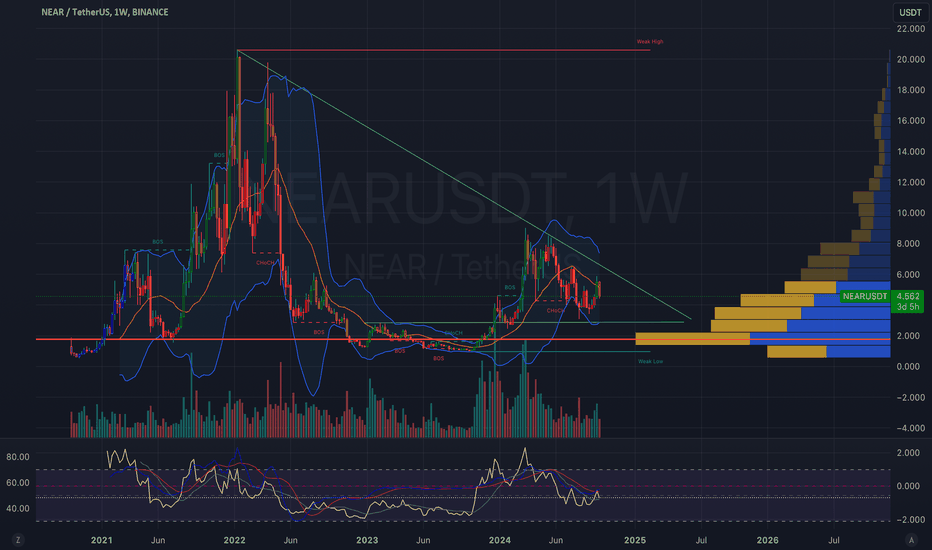Click the 22.000 price axis label
The image size is (932, 550).
[911, 29]
